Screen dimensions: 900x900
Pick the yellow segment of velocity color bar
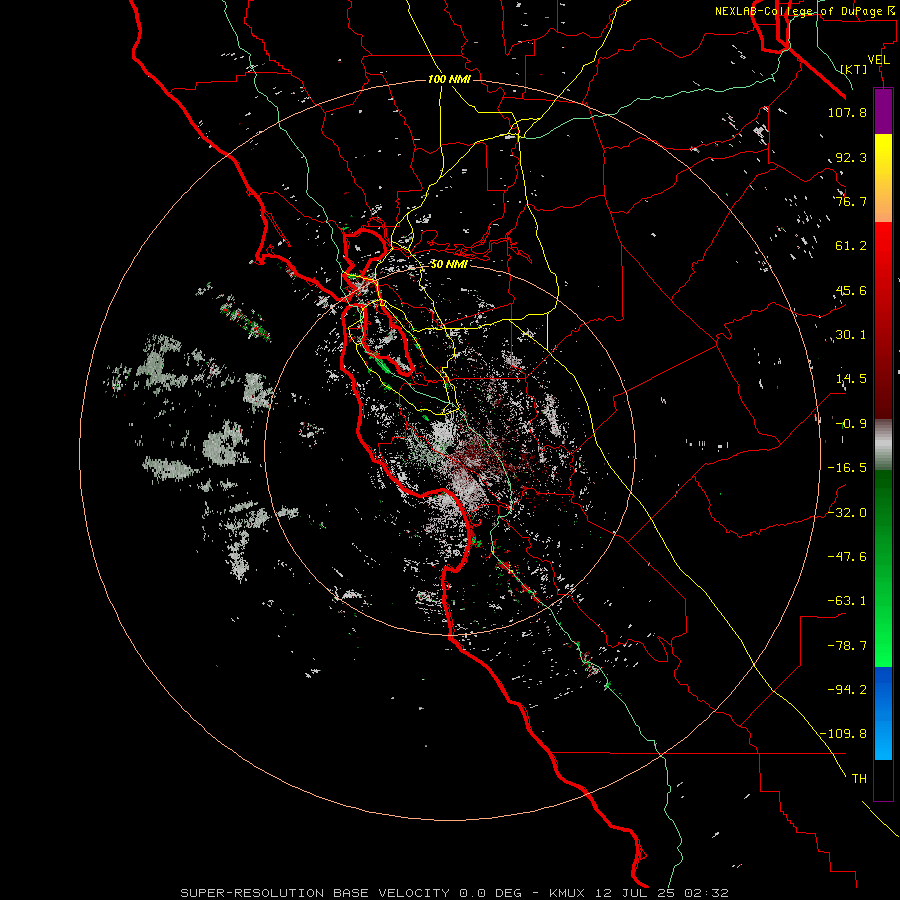[x=883, y=178]
